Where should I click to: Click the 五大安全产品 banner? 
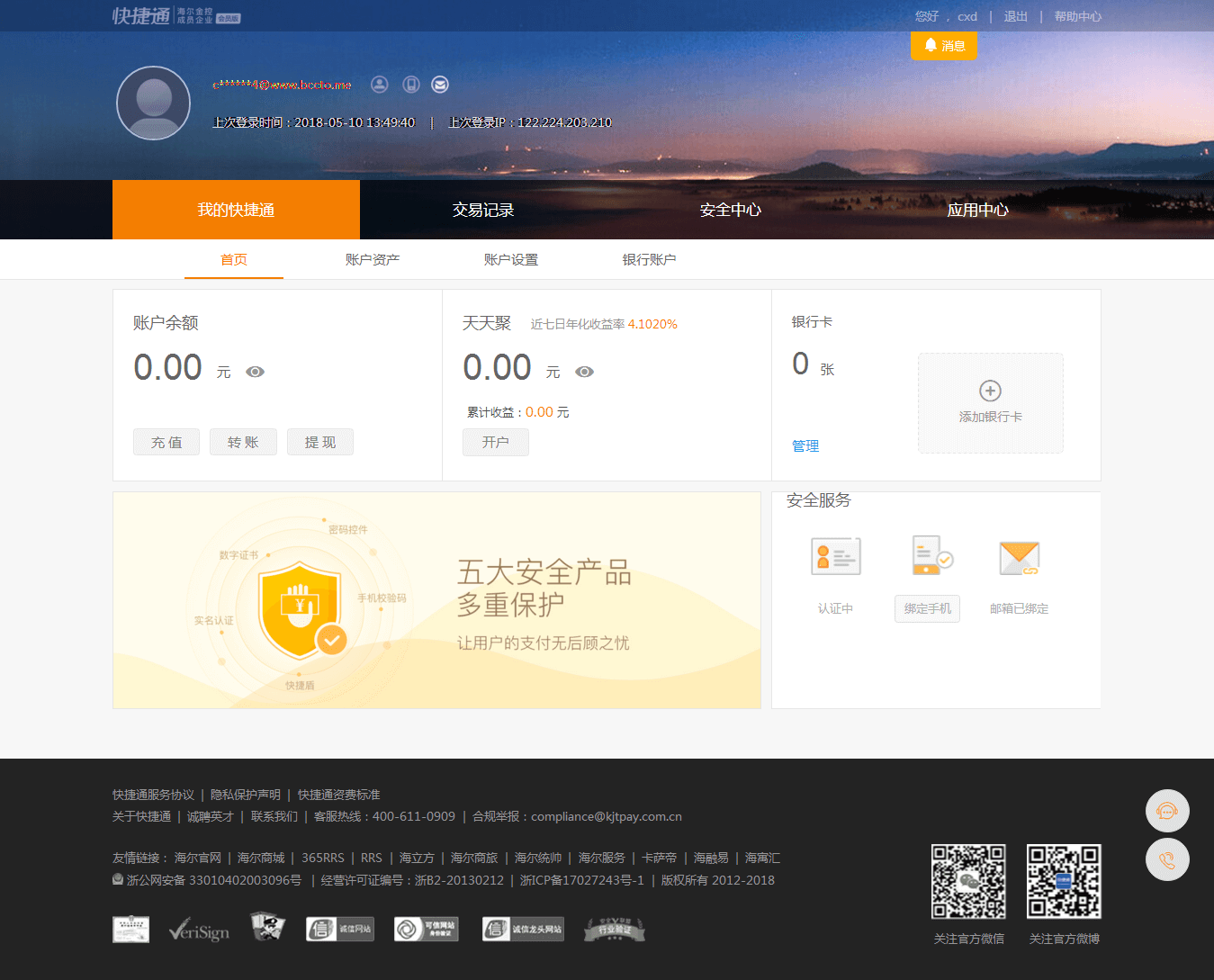tap(436, 600)
